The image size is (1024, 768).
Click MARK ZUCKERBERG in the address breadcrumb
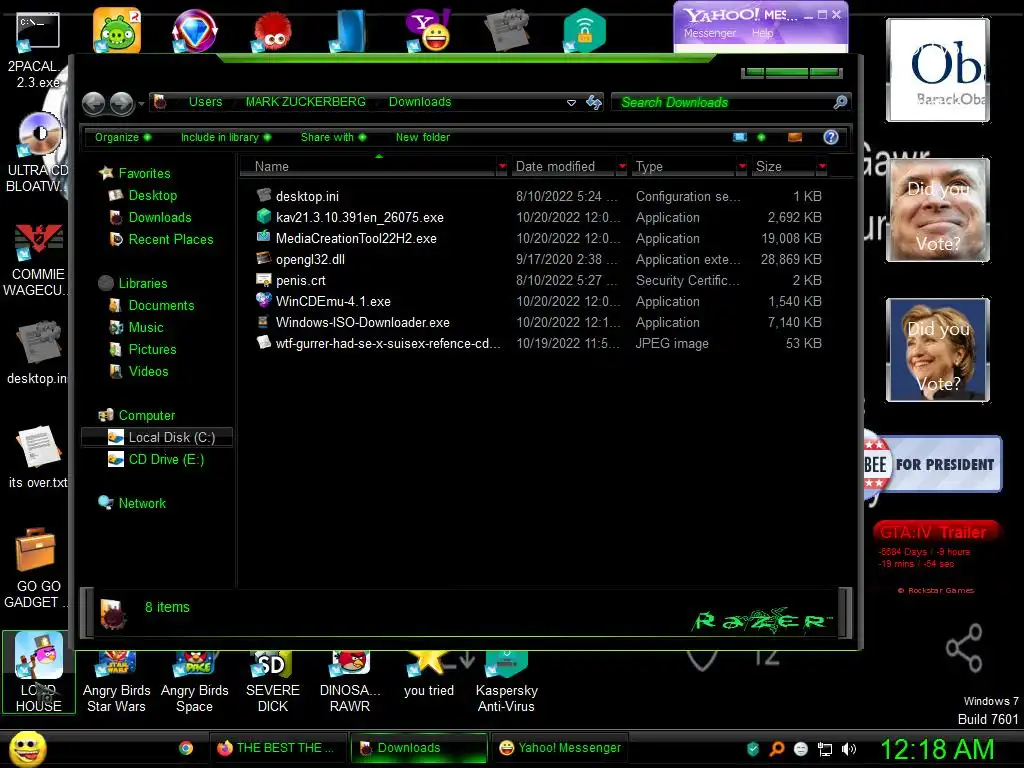tap(306, 102)
